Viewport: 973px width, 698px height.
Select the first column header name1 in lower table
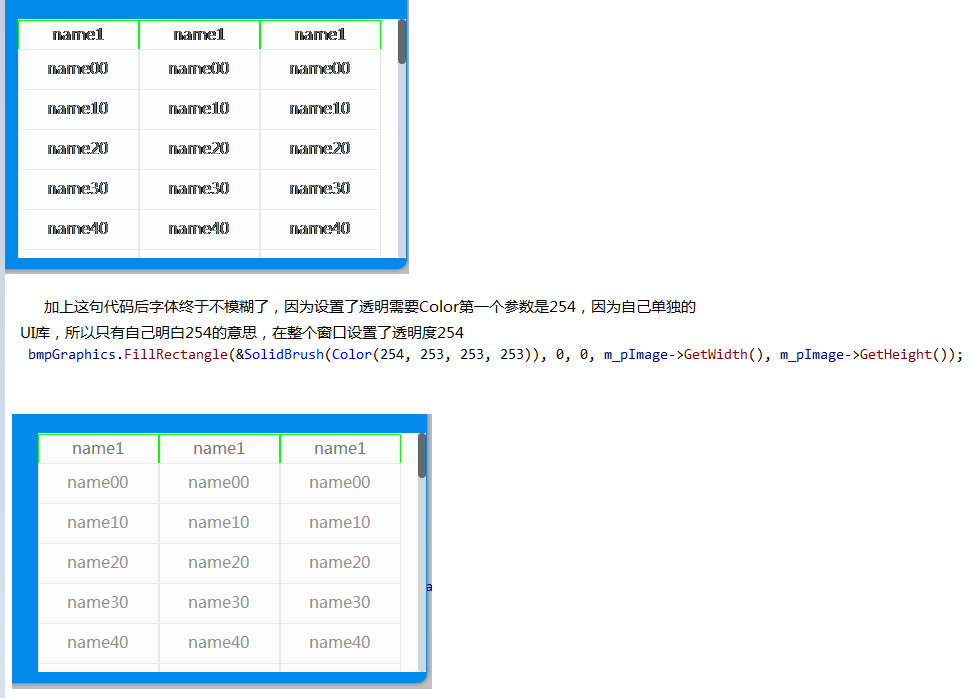[98, 449]
